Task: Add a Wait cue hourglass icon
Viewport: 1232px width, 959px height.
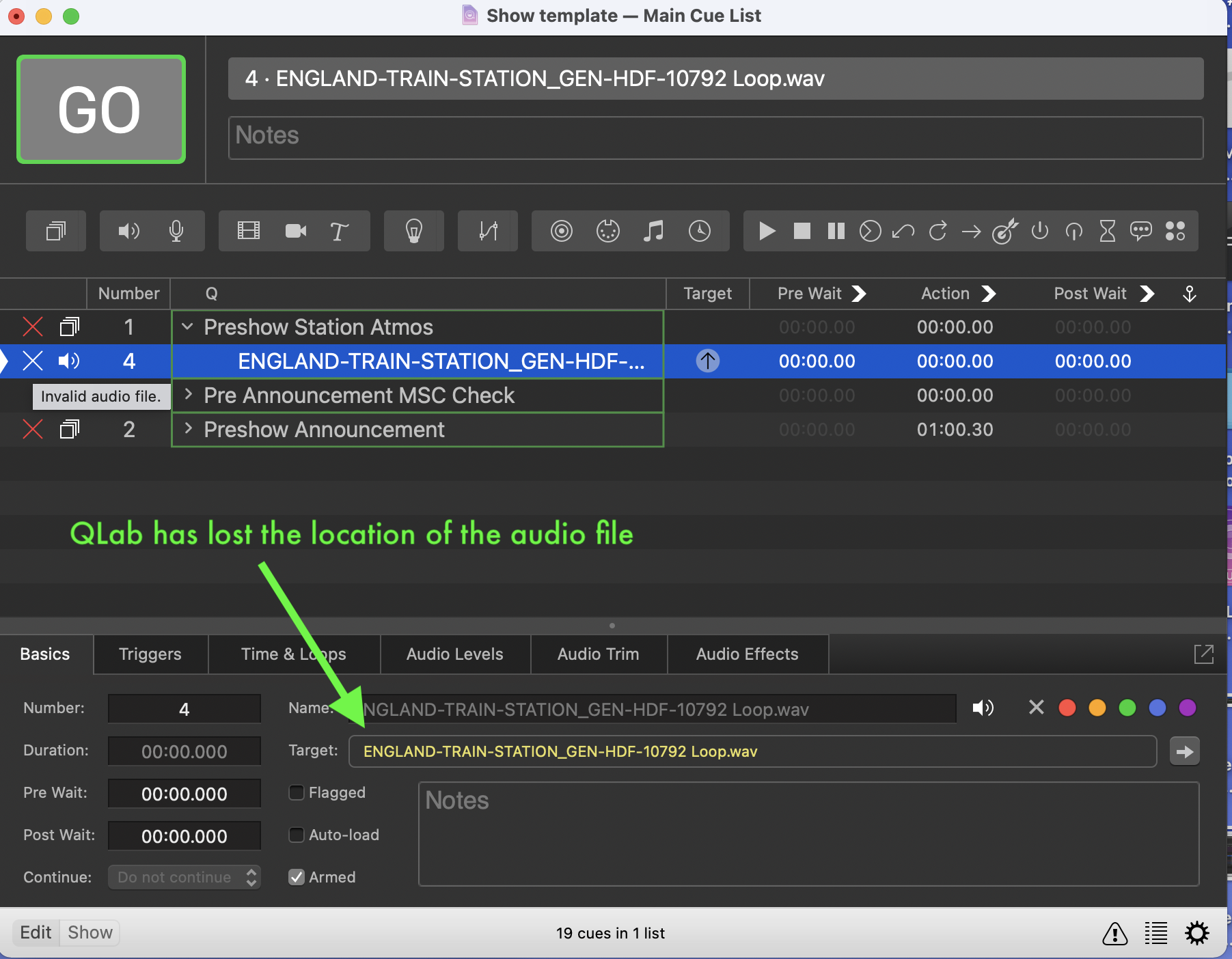Action: pyautogui.click(x=1107, y=231)
